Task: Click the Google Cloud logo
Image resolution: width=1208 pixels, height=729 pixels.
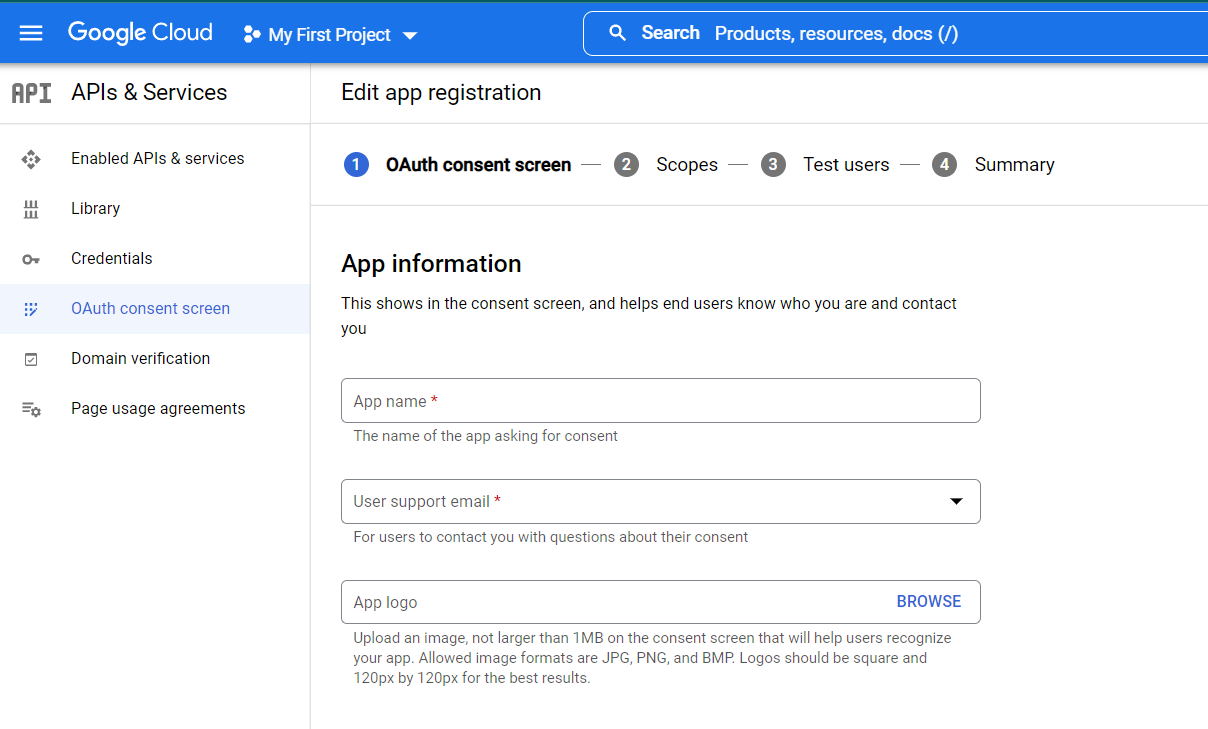Action: point(140,33)
